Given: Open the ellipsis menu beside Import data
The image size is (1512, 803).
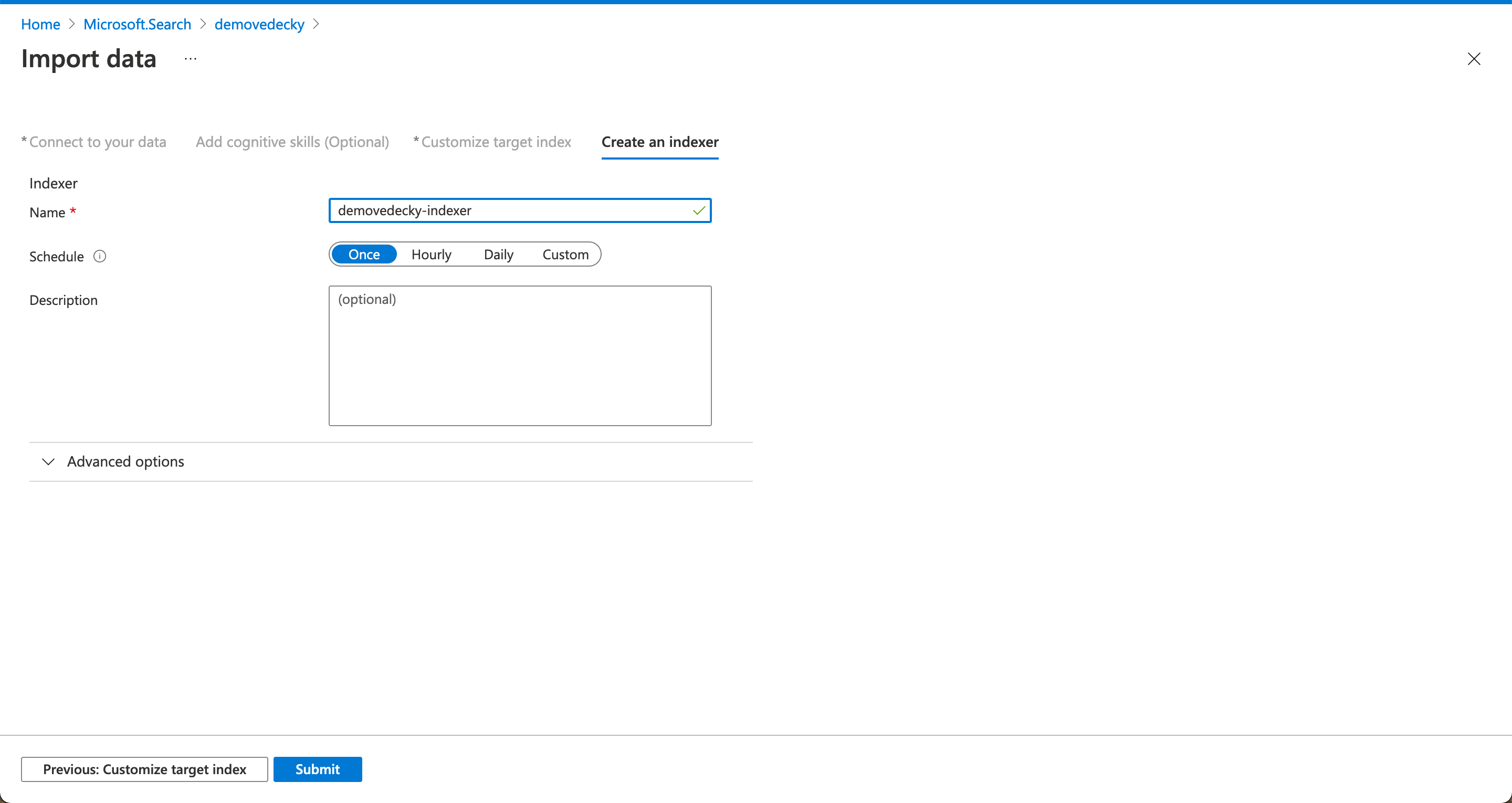Looking at the screenshot, I should pos(190,59).
